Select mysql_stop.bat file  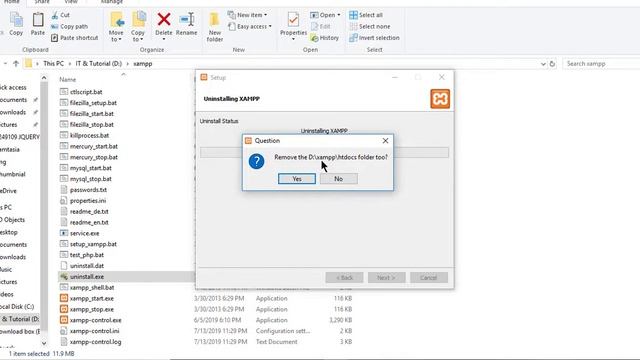90,179
